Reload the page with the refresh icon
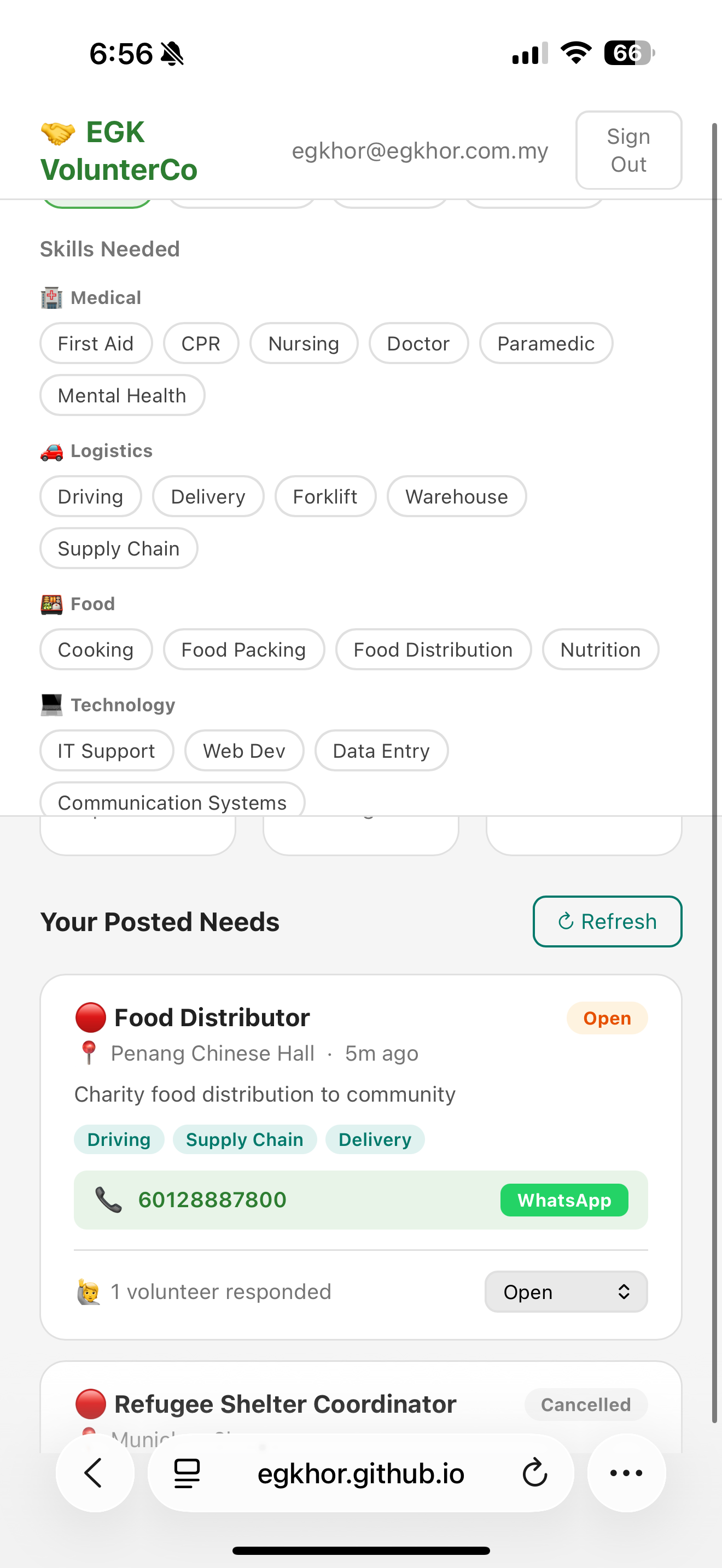Screen dimensions: 722x1568 (x=534, y=1473)
